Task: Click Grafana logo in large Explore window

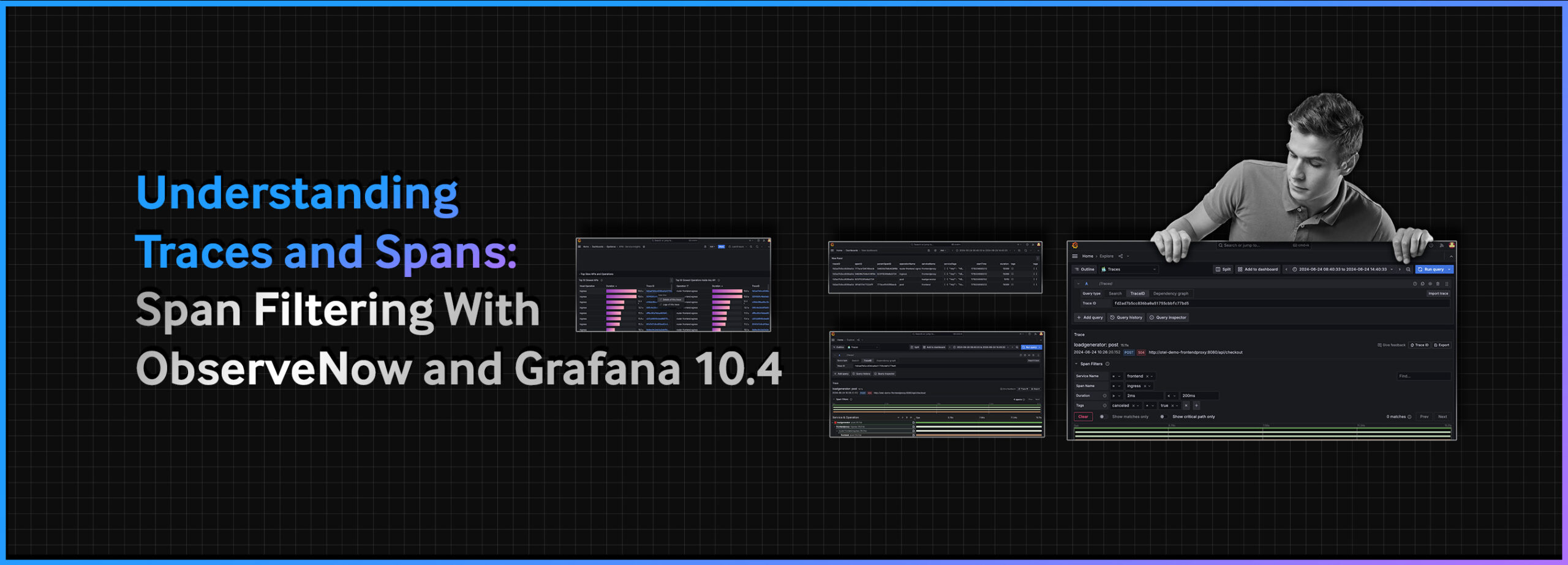Action: [1075, 245]
